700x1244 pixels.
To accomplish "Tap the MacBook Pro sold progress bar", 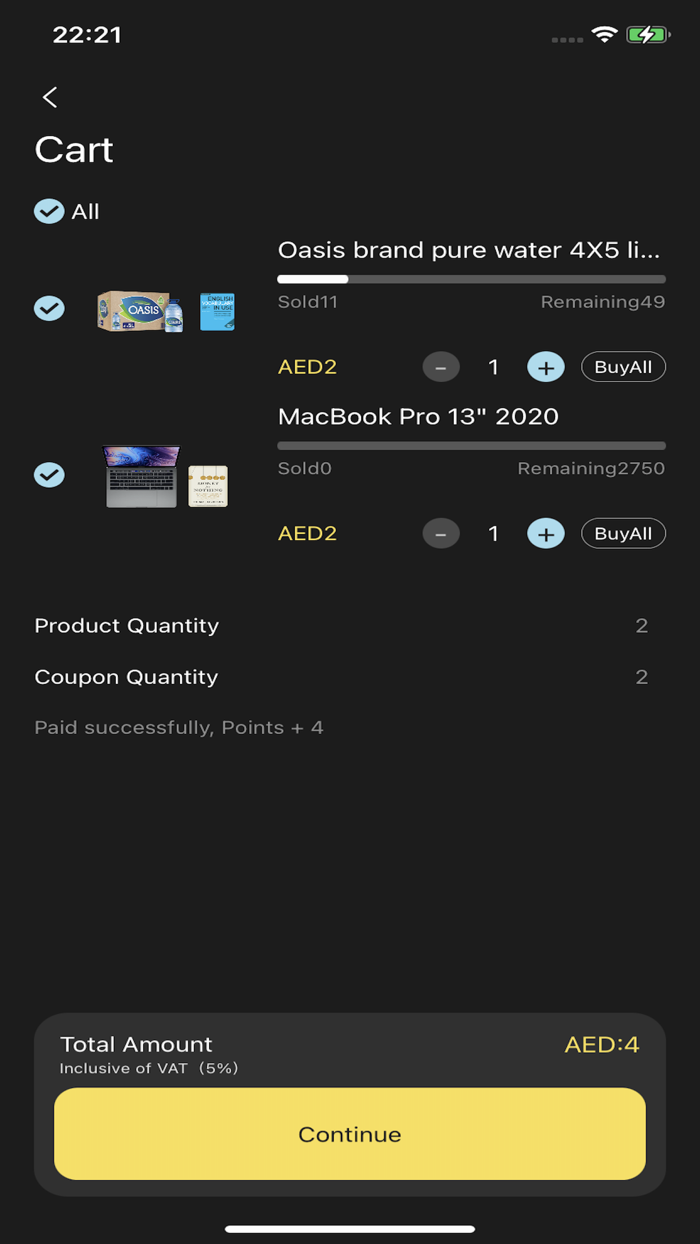I will [x=471, y=445].
